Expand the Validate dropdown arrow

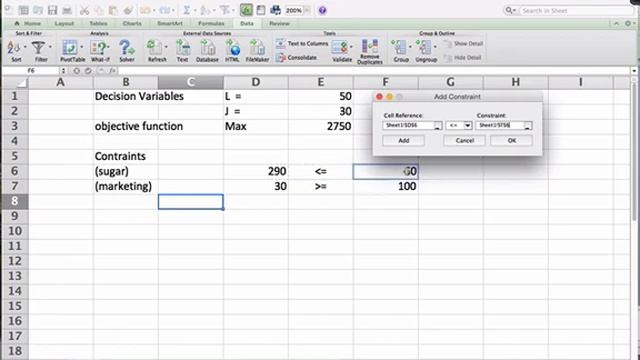(351, 47)
